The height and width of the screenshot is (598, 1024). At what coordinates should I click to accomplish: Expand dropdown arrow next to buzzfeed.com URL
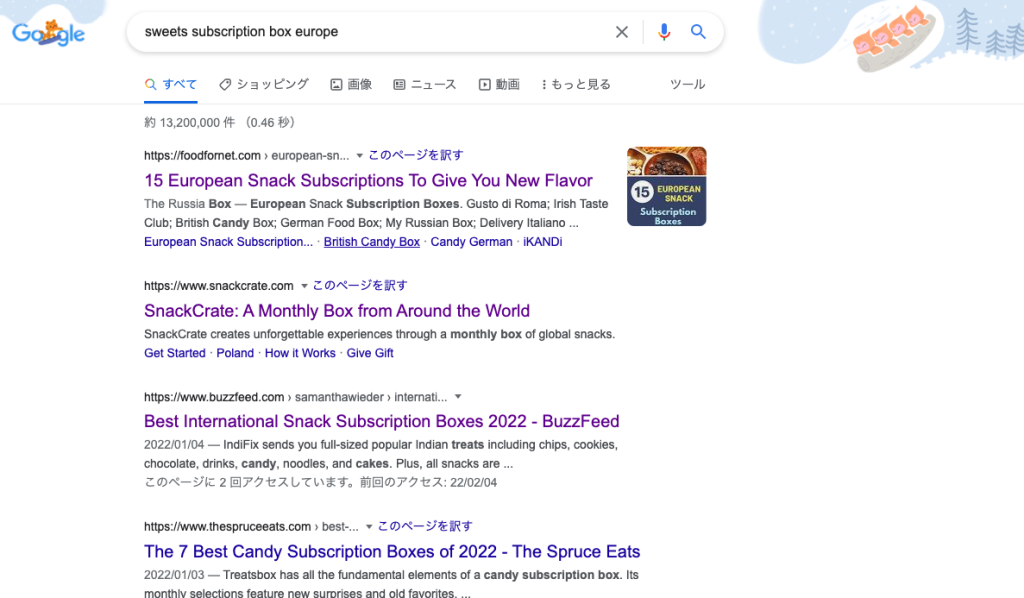(x=458, y=397)
